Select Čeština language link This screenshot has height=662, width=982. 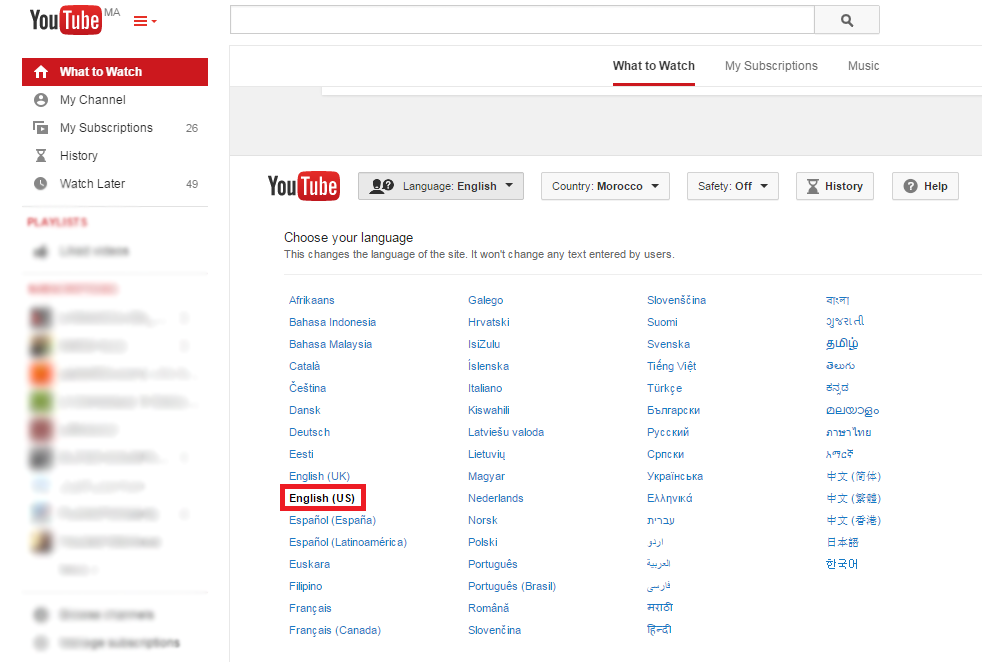pyautogui.click(x=308, y=388)
